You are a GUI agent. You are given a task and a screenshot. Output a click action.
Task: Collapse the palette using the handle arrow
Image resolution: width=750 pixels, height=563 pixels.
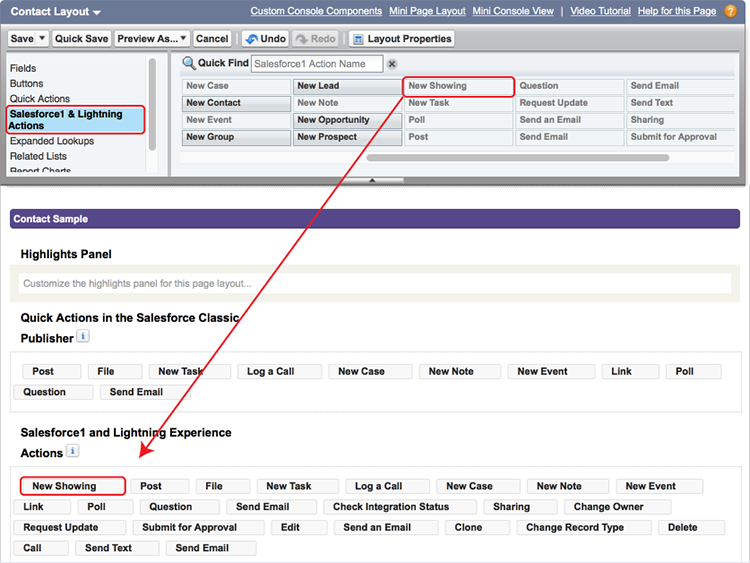(372, 180)
